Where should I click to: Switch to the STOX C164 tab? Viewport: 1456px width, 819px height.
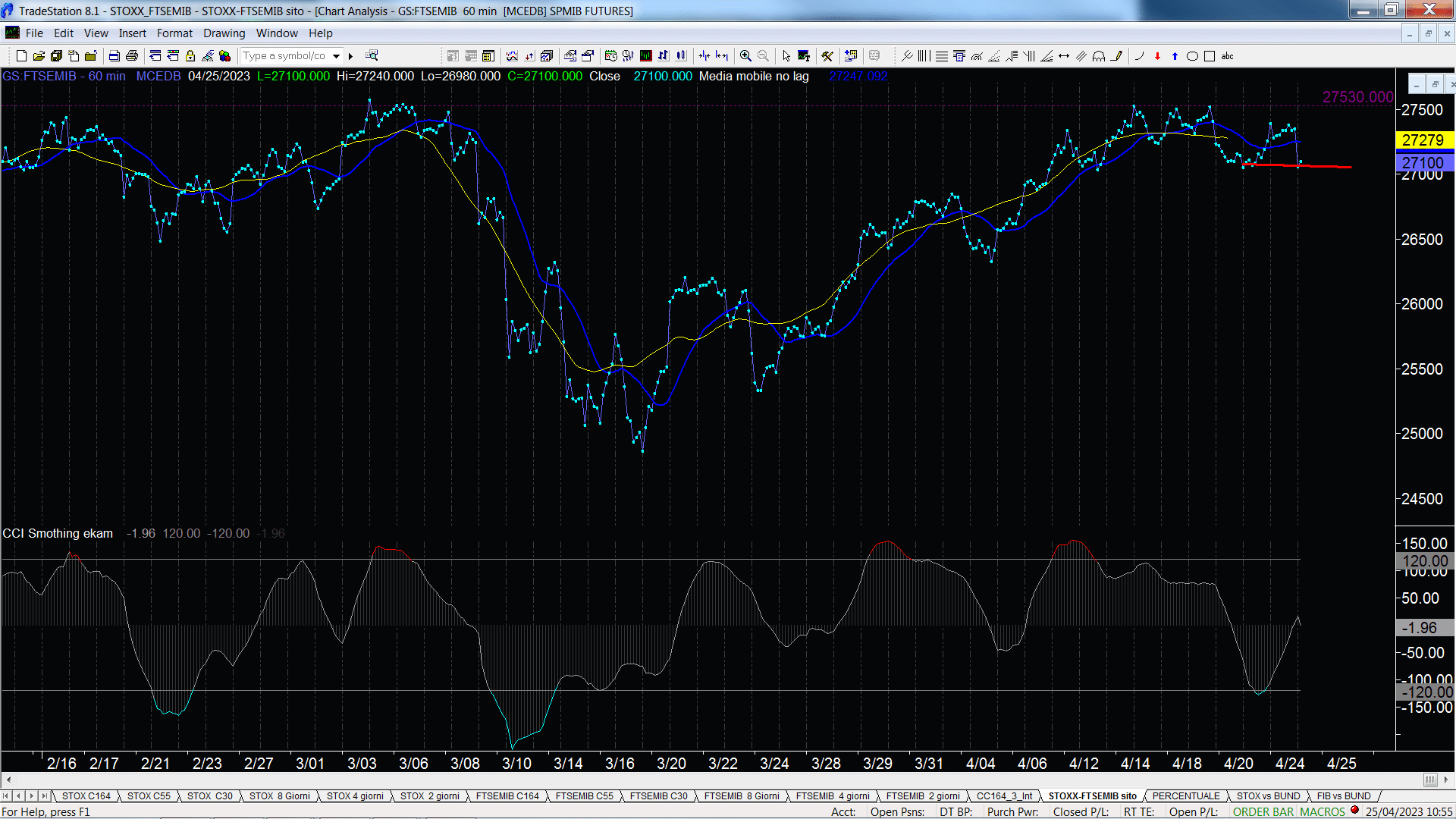click(x=86, y=795)
